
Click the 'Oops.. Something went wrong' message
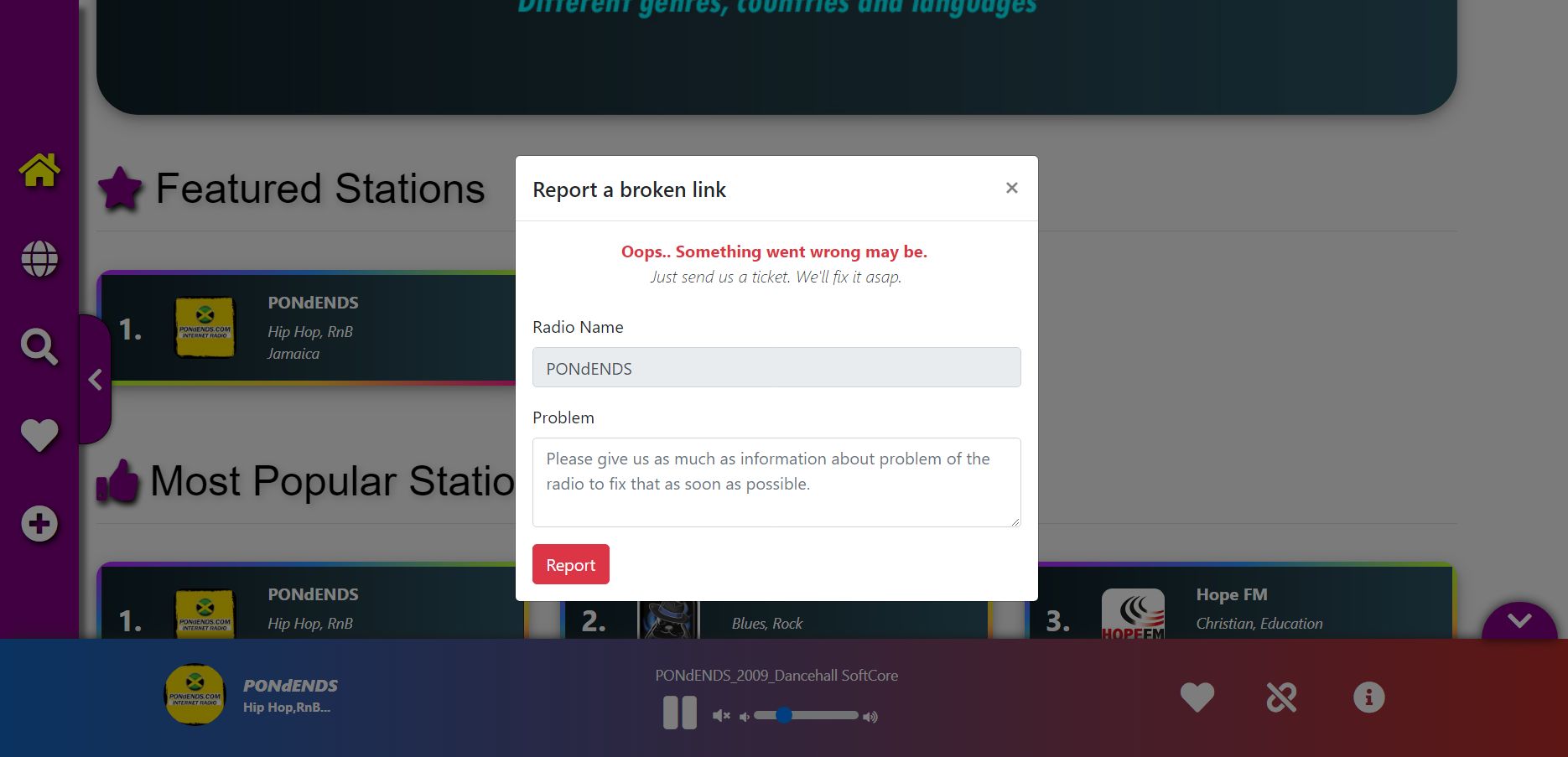[774, 251]
